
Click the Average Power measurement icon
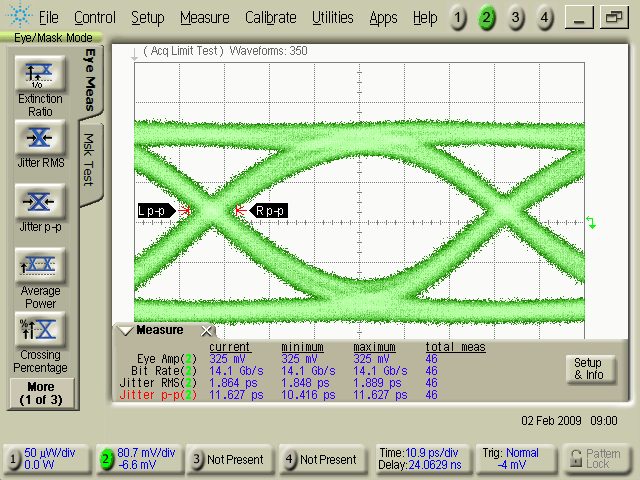click(40, 264)
